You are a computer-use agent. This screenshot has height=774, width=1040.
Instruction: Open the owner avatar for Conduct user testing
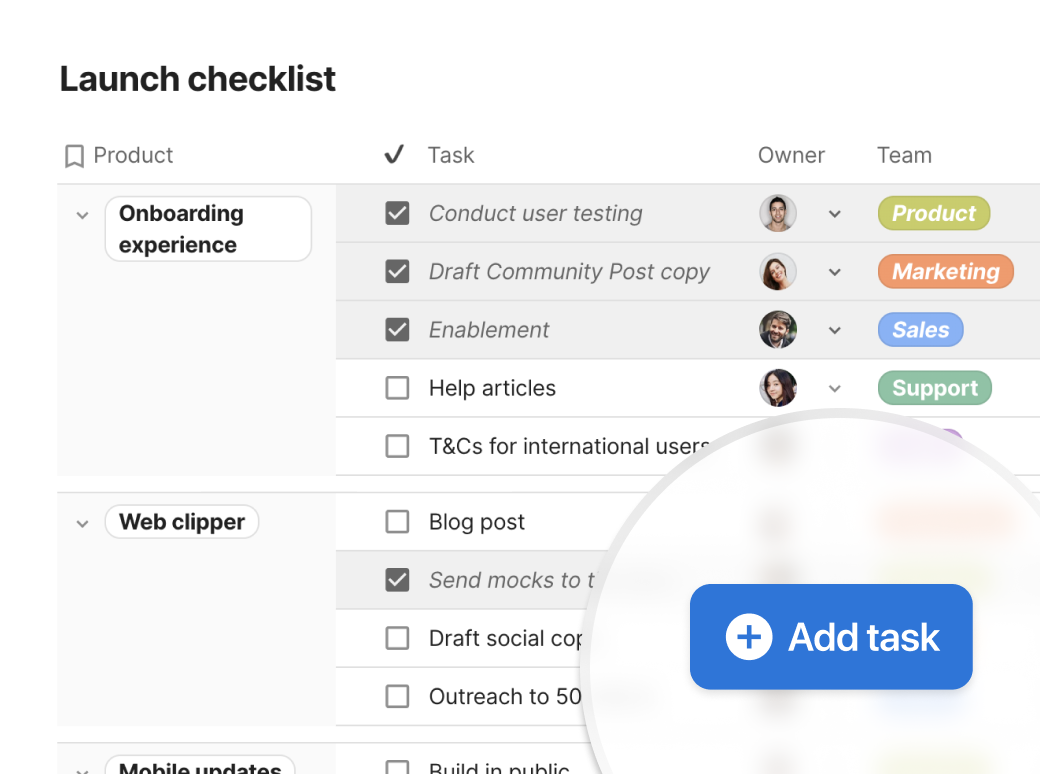click(778, 213)
